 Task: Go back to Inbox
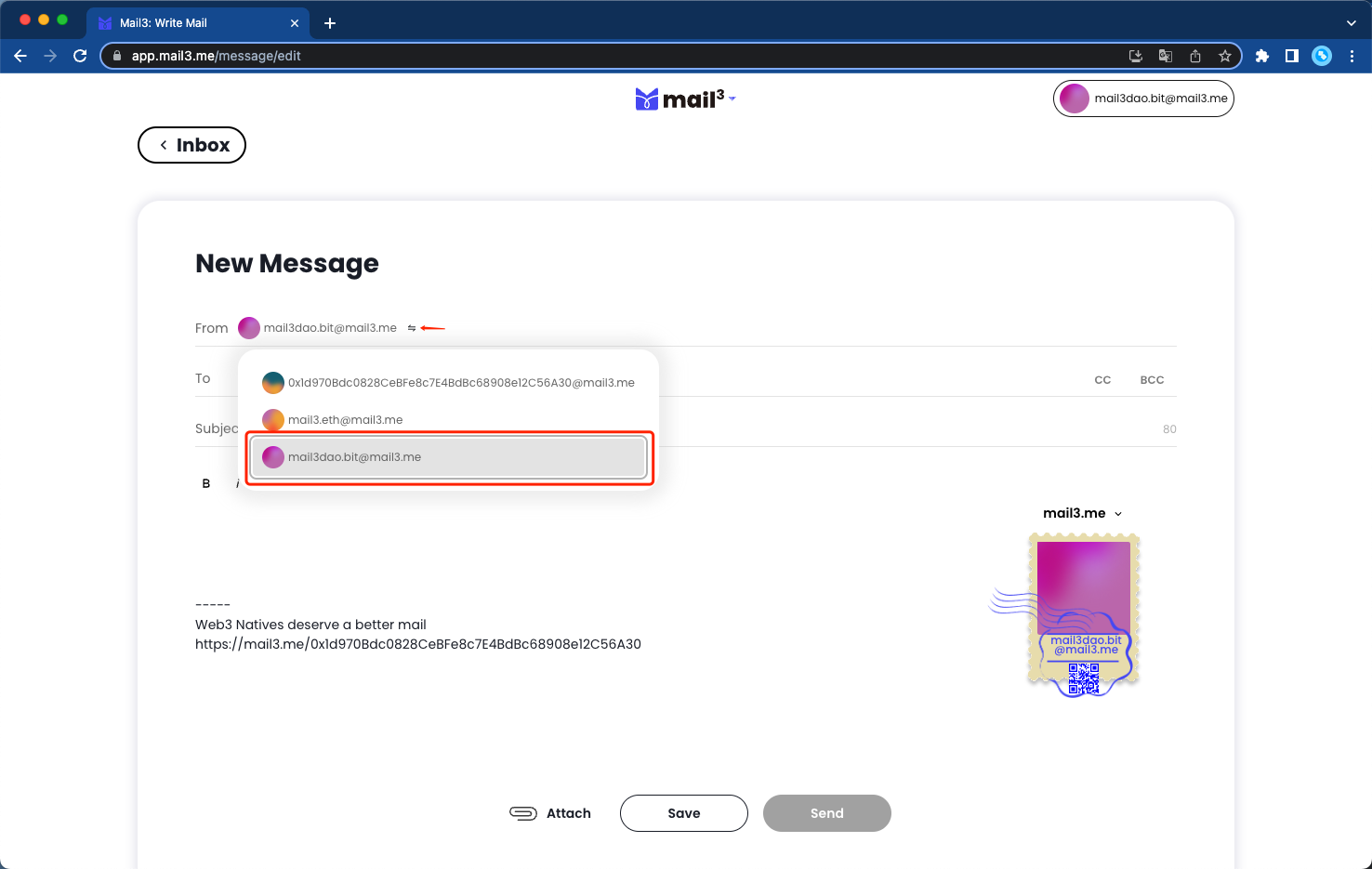coord(191,145)
